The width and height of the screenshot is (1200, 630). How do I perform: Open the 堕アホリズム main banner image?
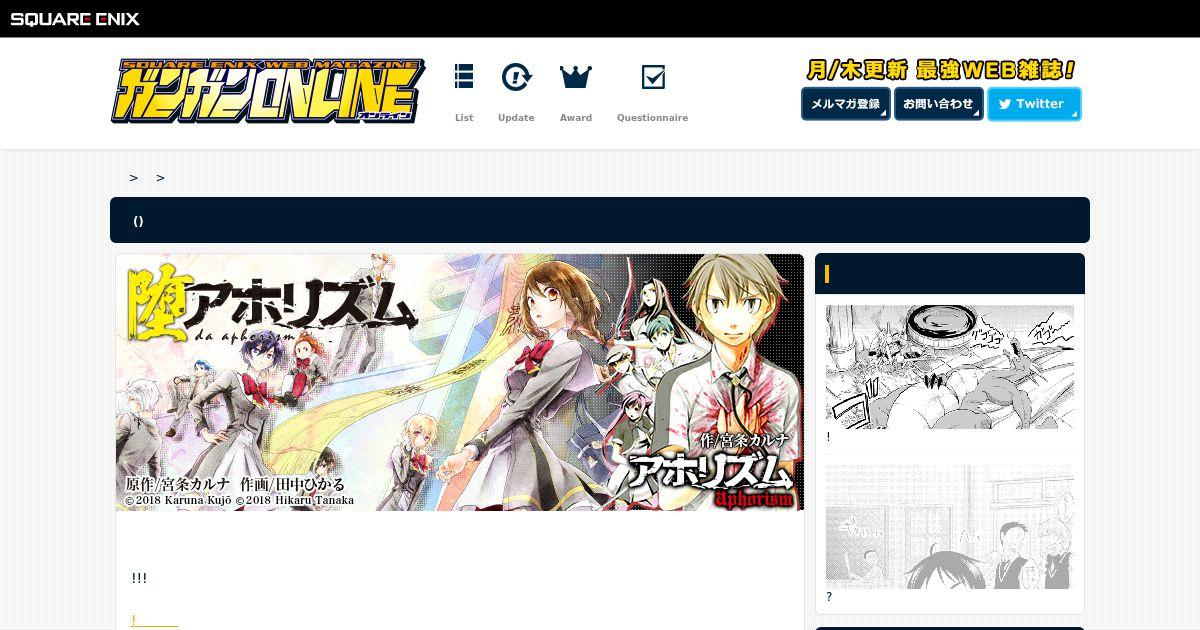tap(460, 382)
